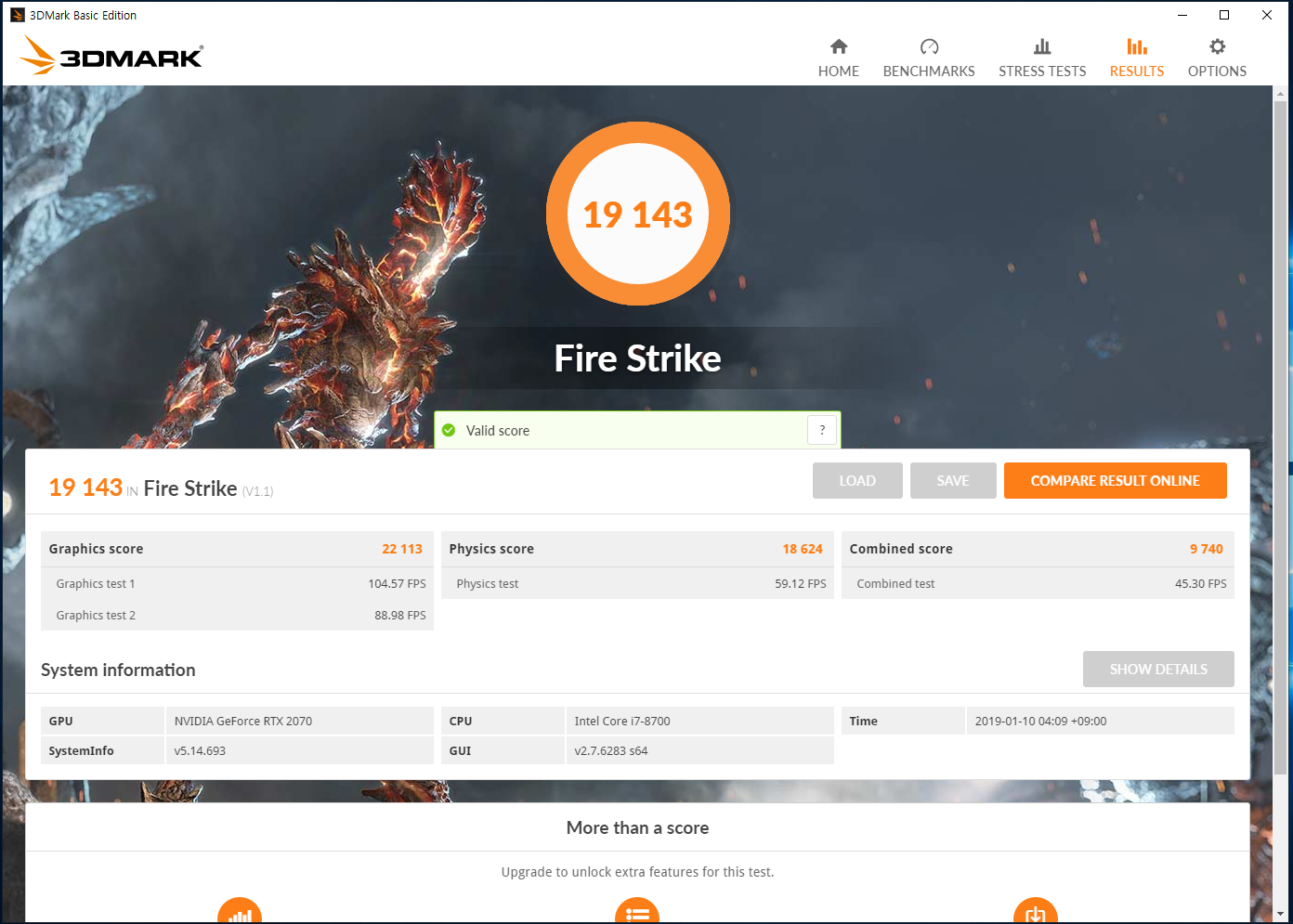Image resolution: width=1293 pixels, height=924 pixels.
Task: Click GUI value v2.7.6283 s64
Action: pyautogui.click(x=611, y=750)
